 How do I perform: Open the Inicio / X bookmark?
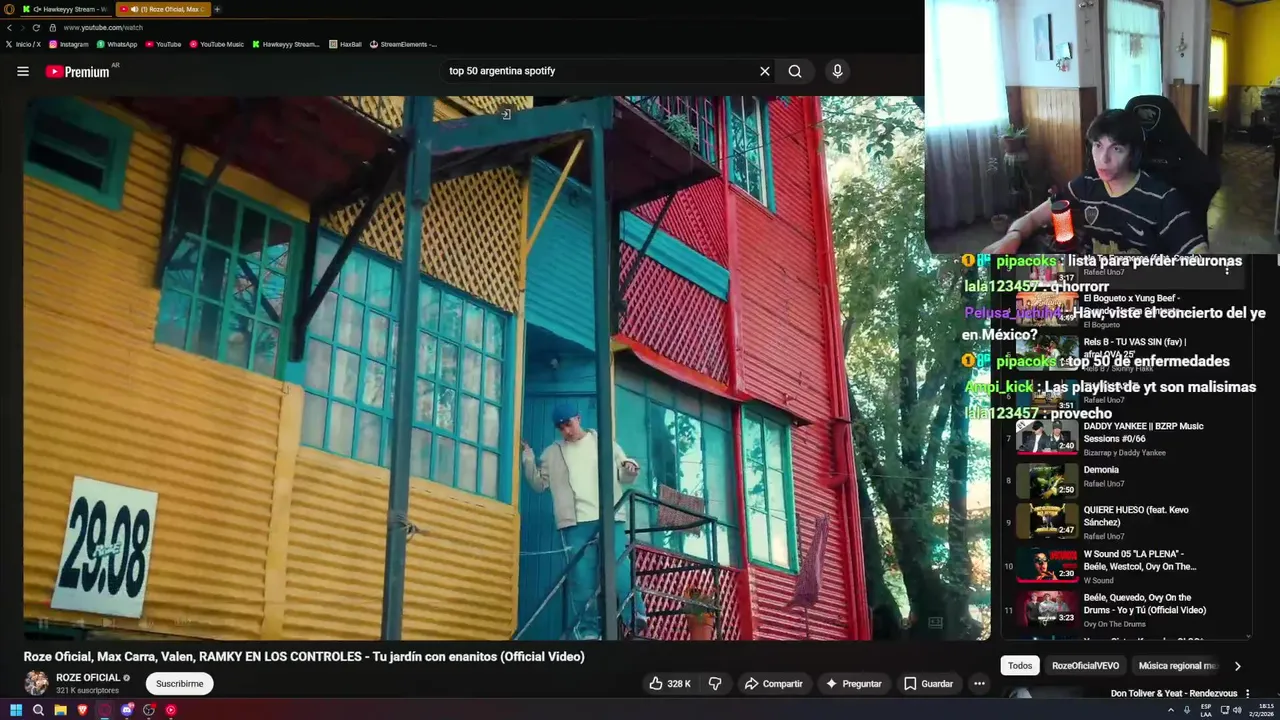pyautogui.click(x=23, y=44)
